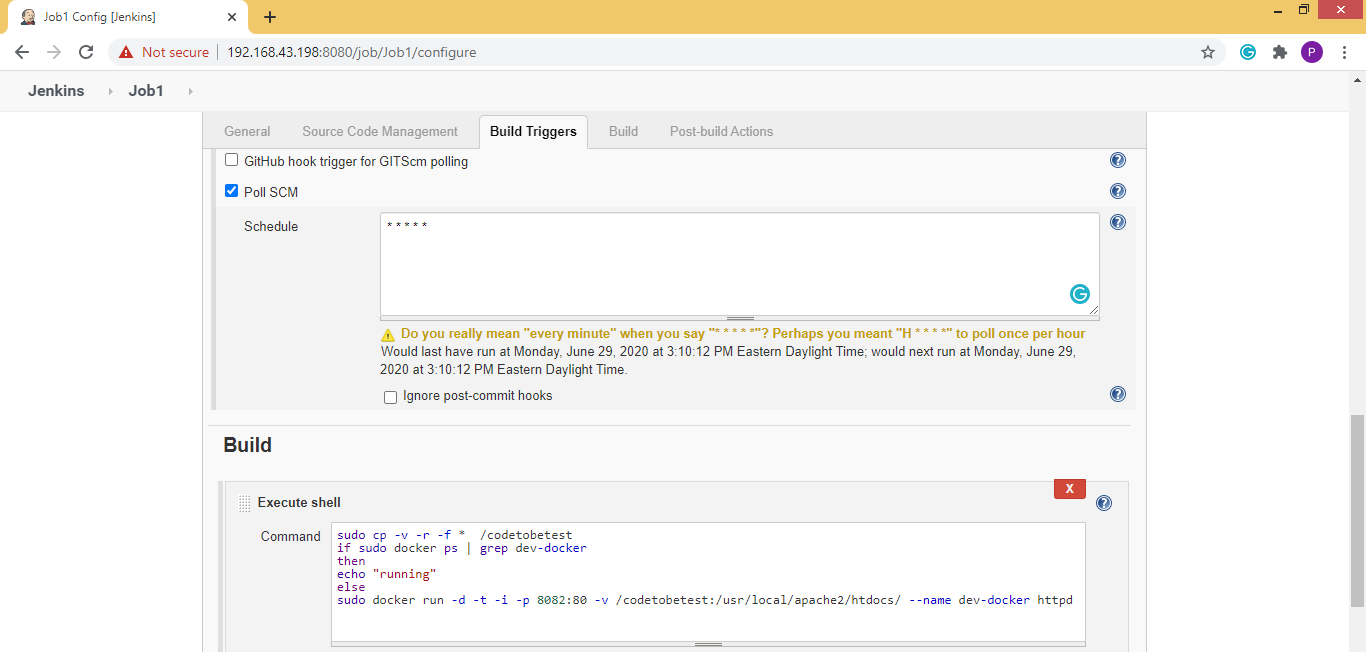This screenshot has height=652, width=1366.
Task: Enable GitHub hook trigger for GITScm polling
Action: 231,159
